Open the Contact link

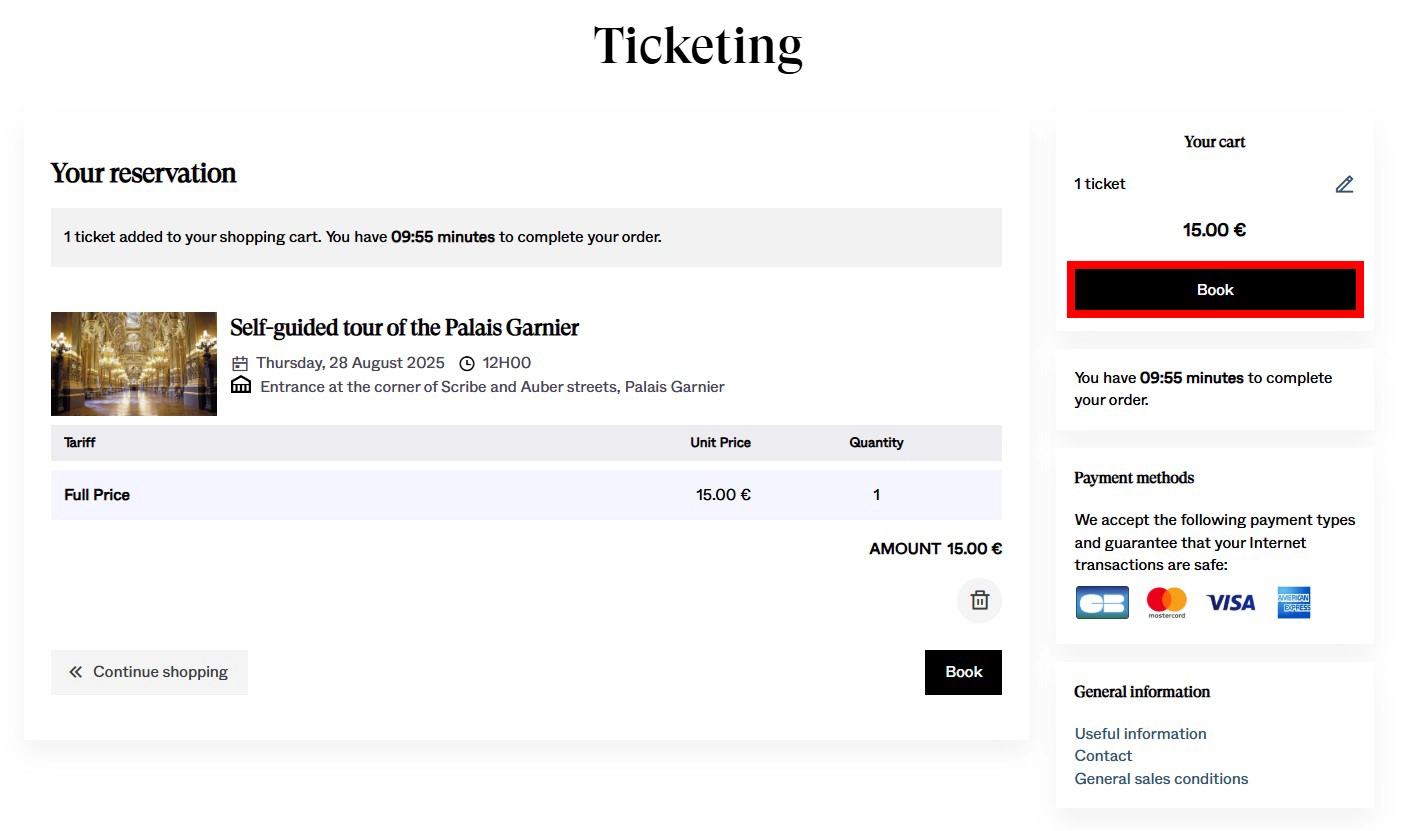pyautogui.click(x=1103, y=756)
